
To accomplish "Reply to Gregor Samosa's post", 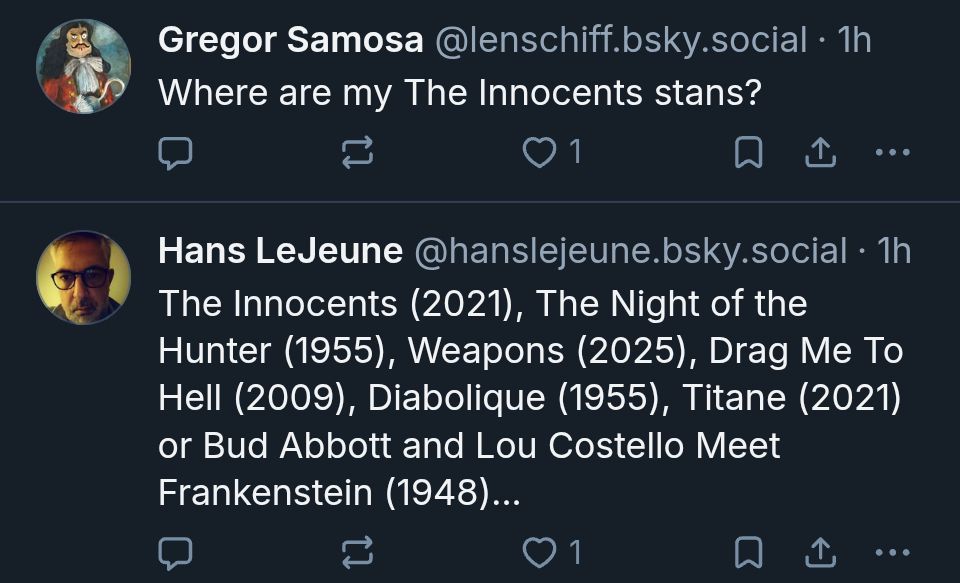I will (x=176, y=152).
